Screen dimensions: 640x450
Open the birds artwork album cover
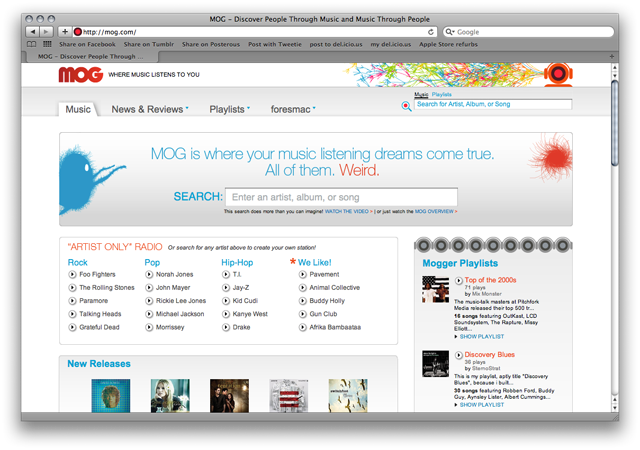(x=348, y=396)
